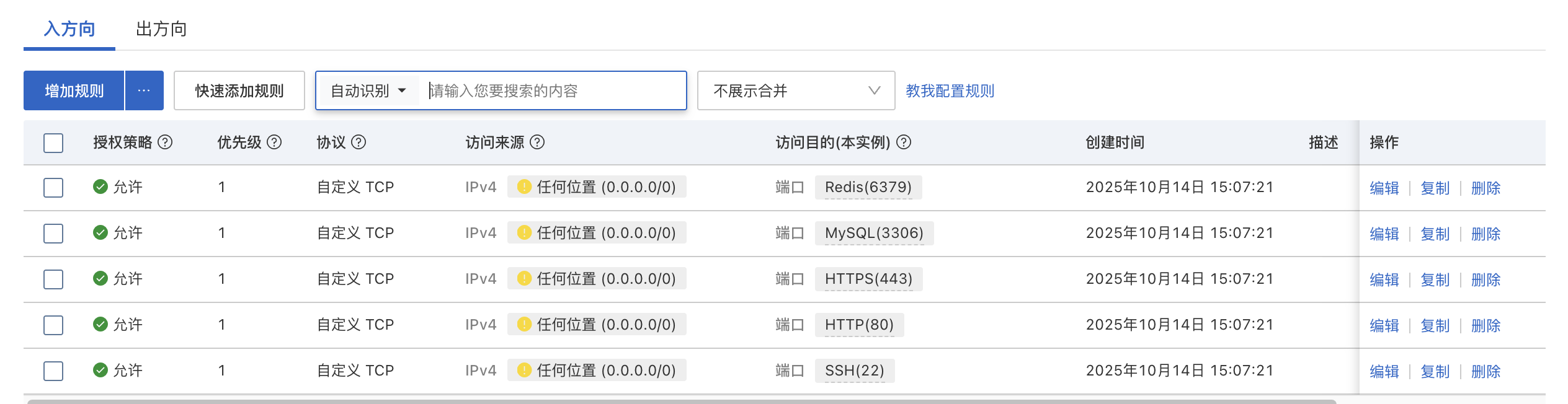Click the 描述 column header
The image size is (1568, 404).
pos(1324,142)
